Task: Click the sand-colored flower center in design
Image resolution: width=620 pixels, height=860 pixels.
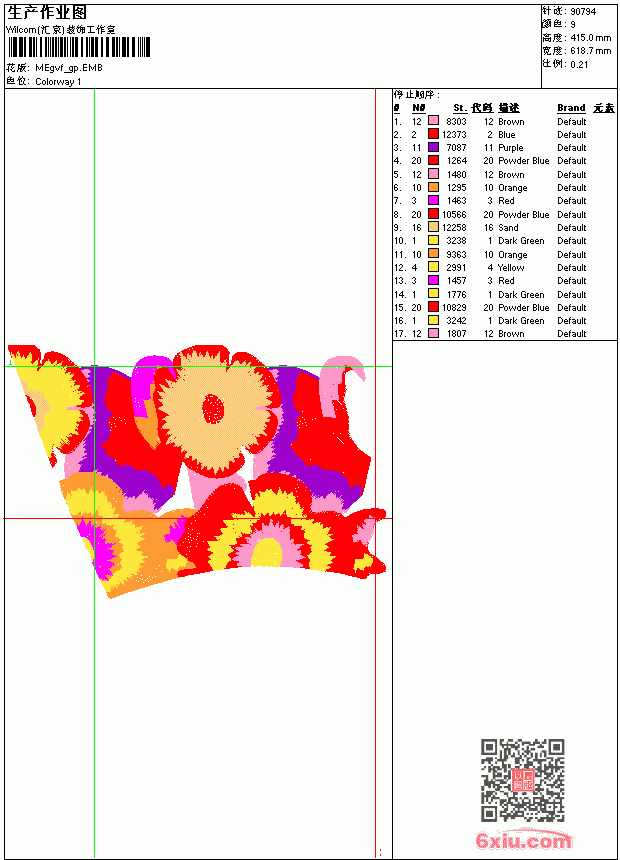Action: [213, 410]
